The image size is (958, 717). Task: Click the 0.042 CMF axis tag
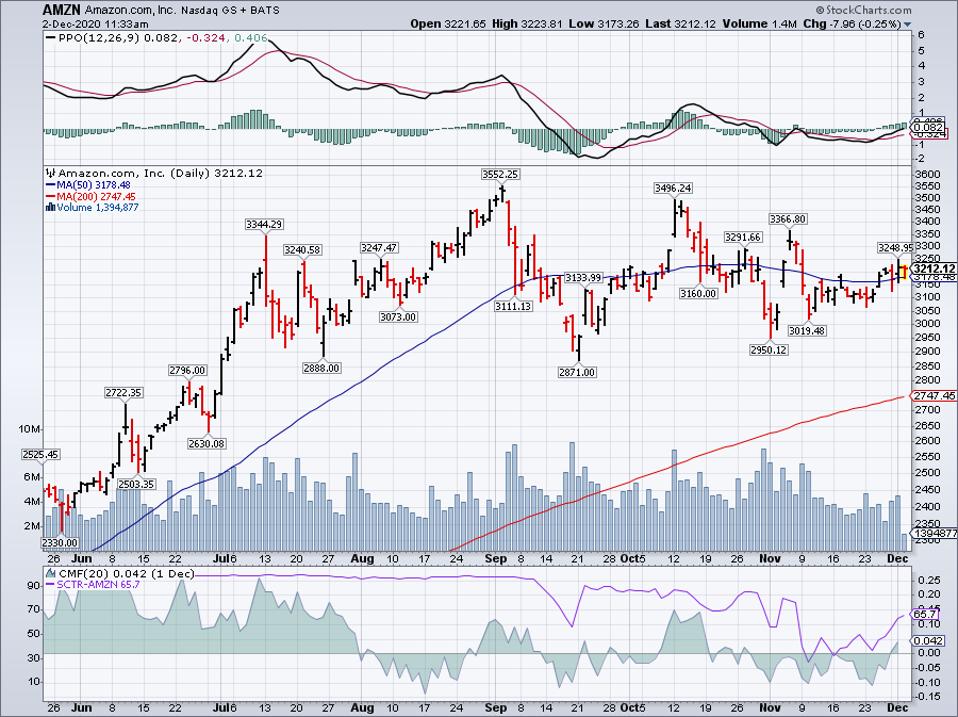927,641
